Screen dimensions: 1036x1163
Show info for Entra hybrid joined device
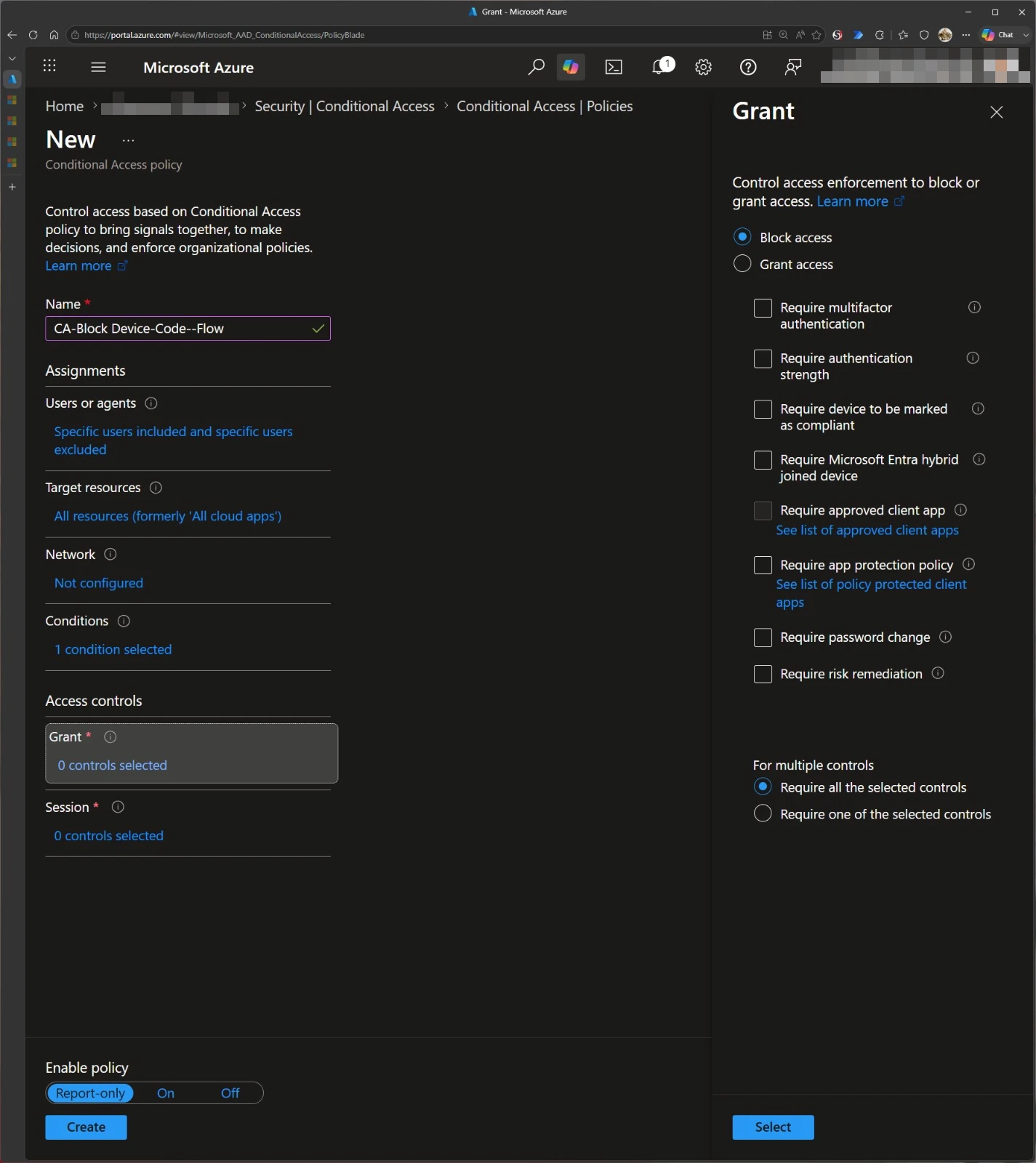pos(979,459)
